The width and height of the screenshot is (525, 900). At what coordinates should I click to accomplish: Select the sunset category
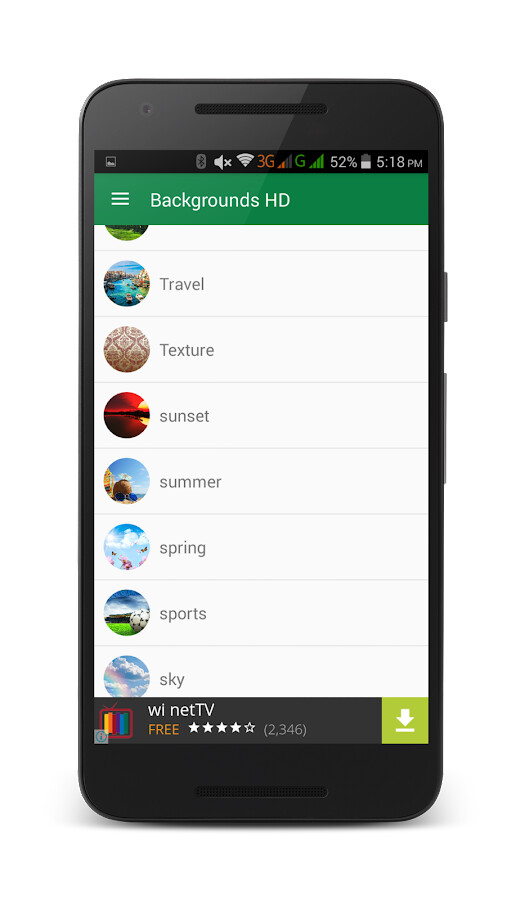(261, 416)
